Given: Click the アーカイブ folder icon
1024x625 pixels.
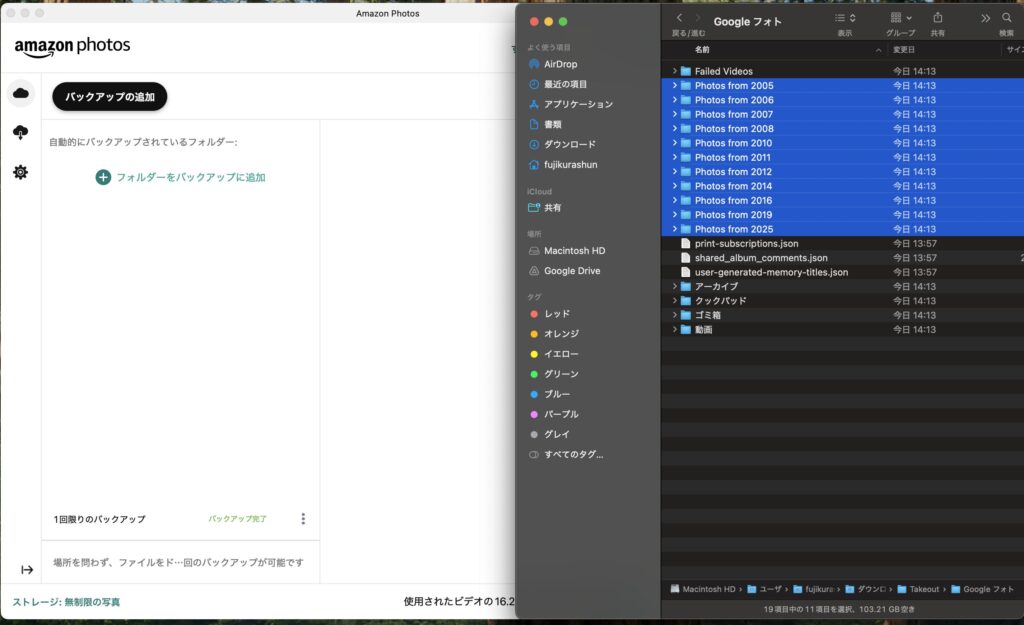Looking at the screenshot, I should point(686,287).
